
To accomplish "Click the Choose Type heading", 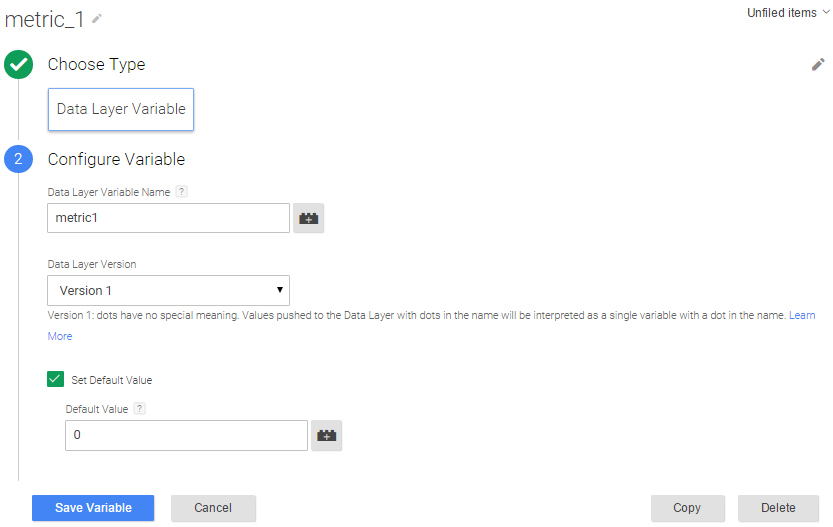I will 96,64.
